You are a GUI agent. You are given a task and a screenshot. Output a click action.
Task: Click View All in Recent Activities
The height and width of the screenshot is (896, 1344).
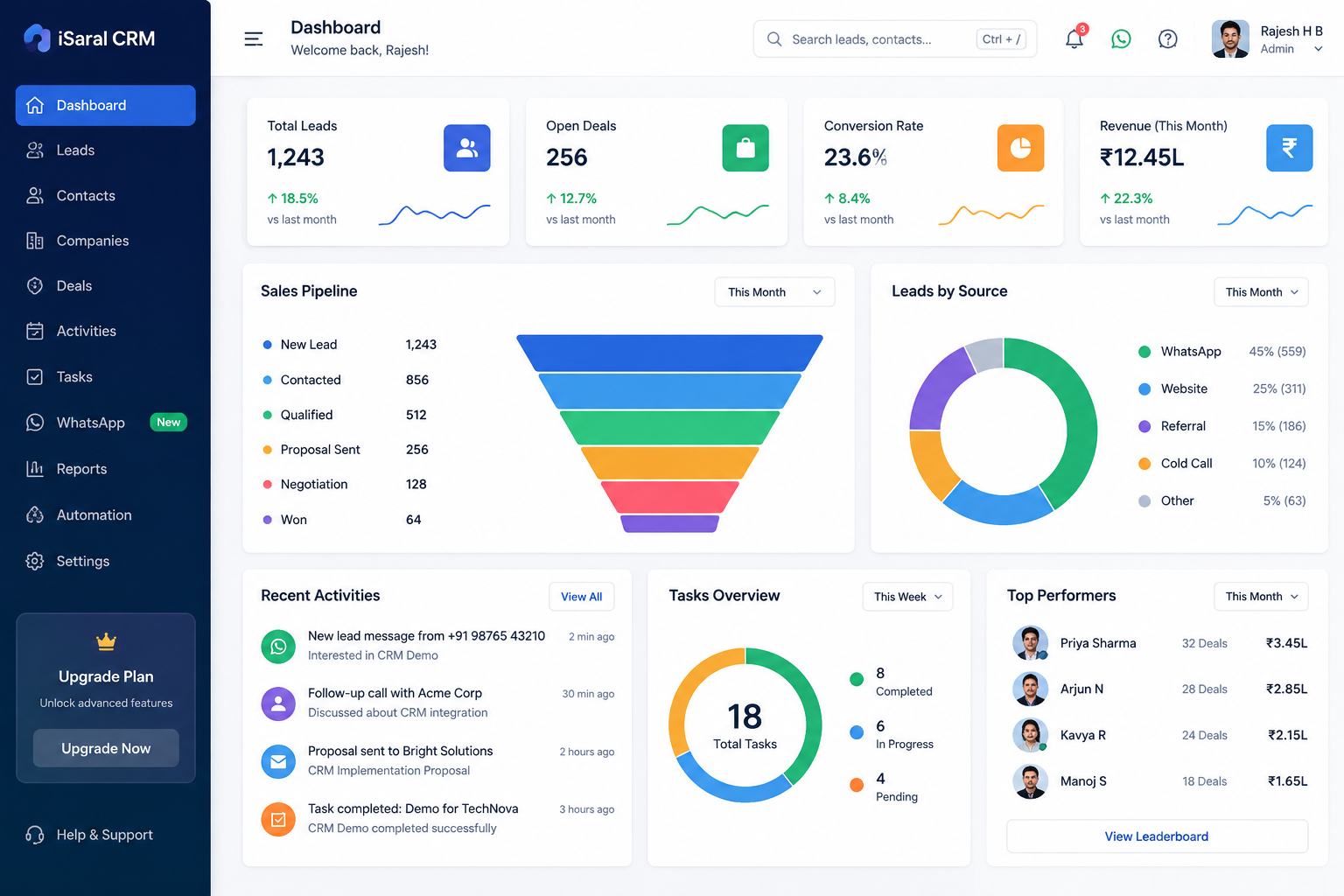pyautogui.click(x=582, y=597)
